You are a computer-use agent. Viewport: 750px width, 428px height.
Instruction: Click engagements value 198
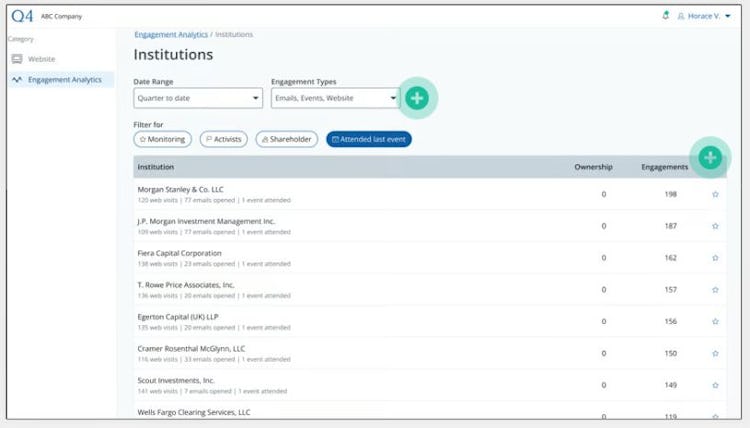[x=670, y=194]
